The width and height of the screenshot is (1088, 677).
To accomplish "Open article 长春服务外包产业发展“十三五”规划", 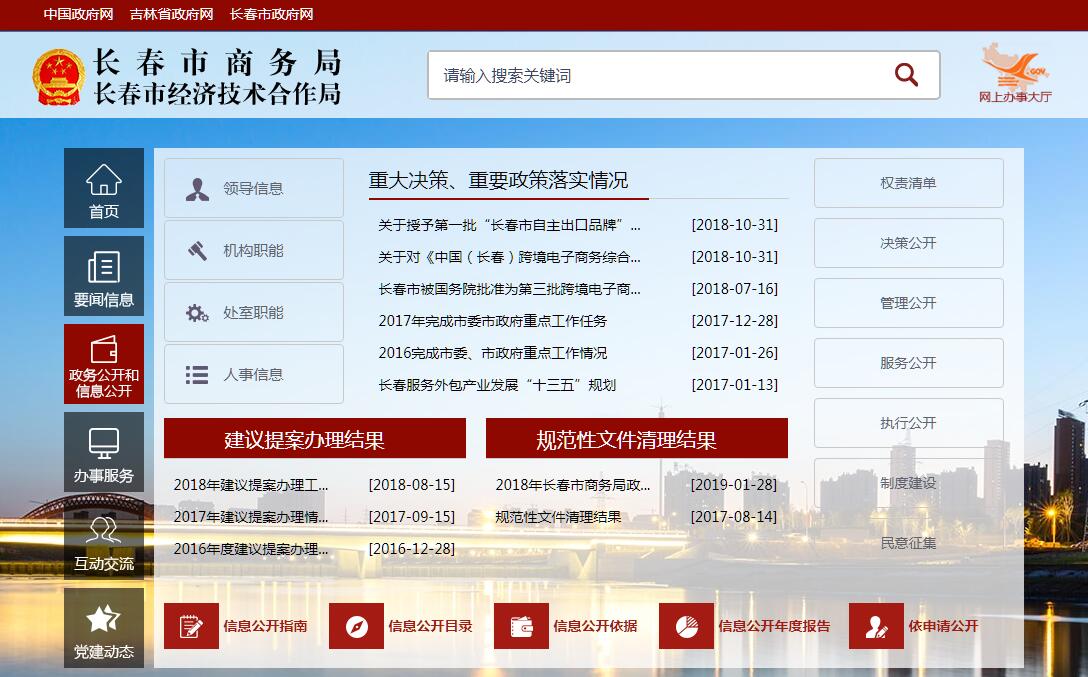I will pos(498,385).
